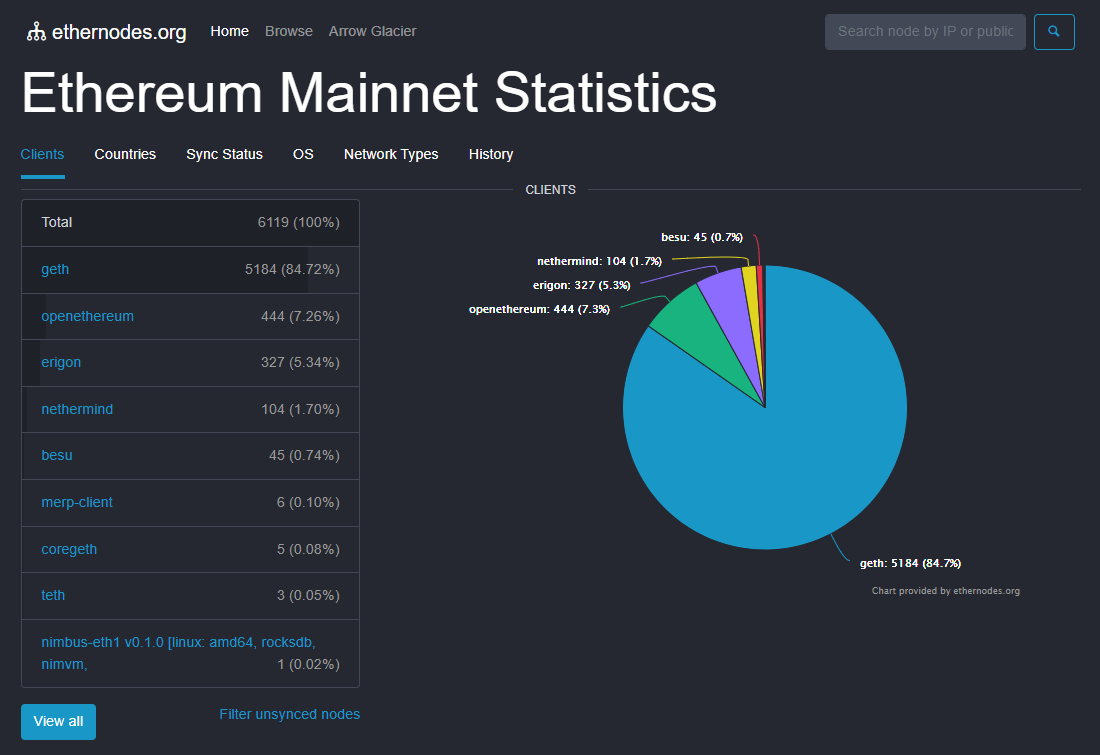Open the geth client link

(x=55, y=269)
